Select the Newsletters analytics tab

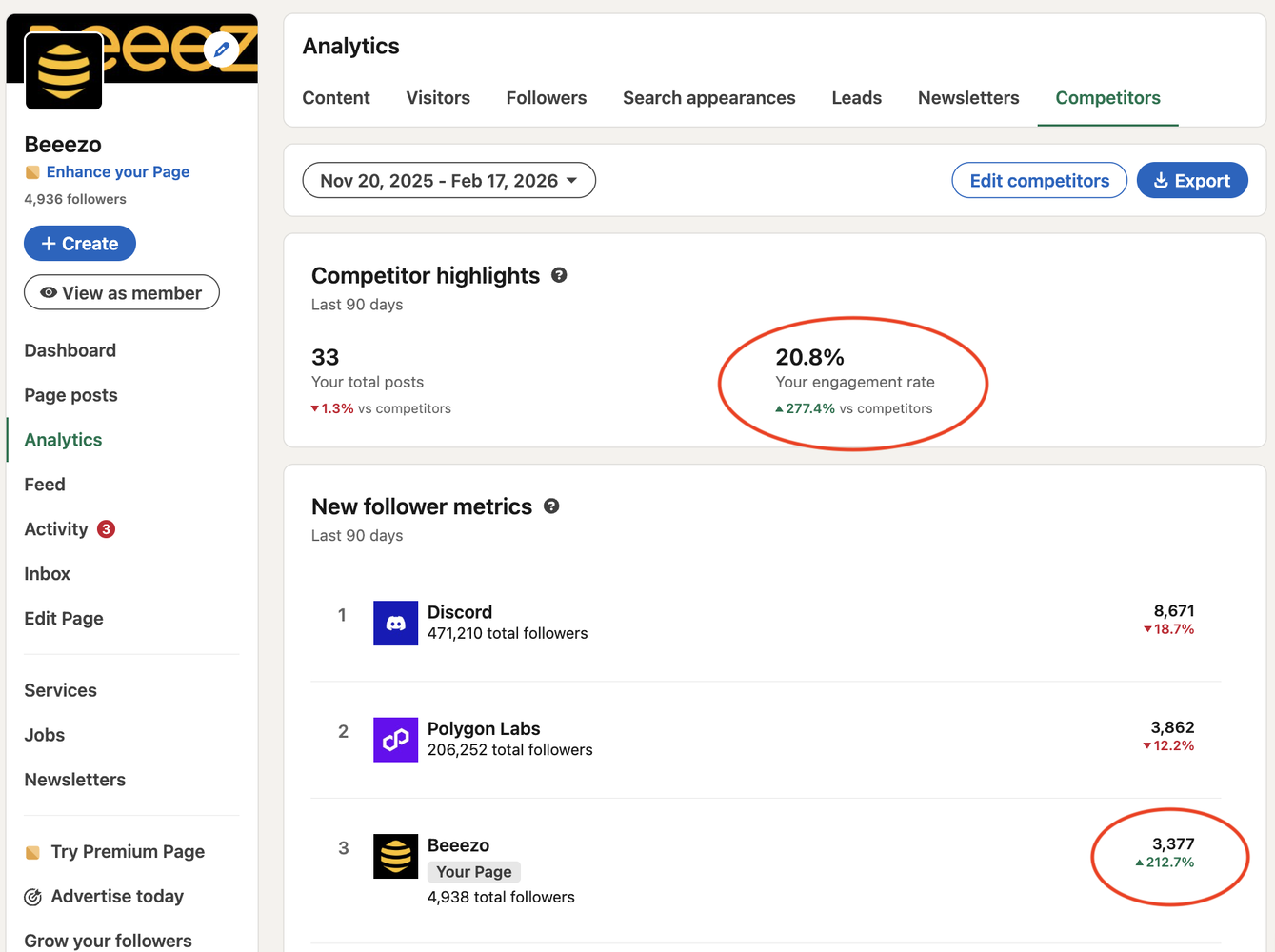(968, 98)
